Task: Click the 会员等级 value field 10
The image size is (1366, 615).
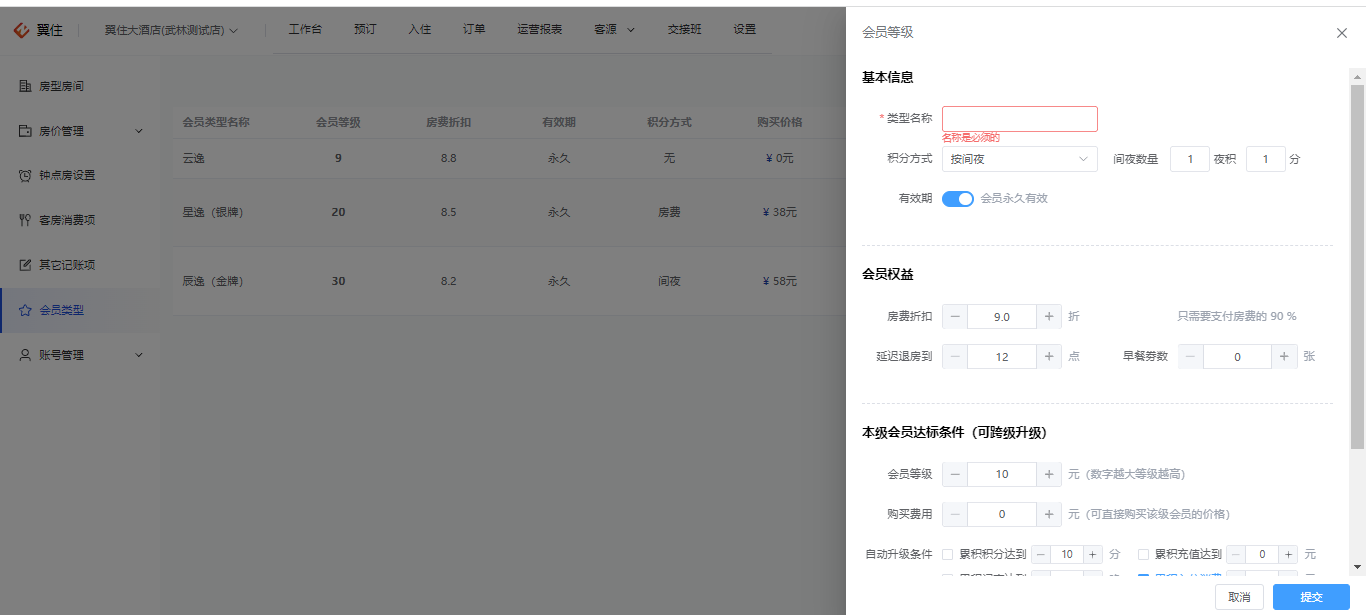Action: (1002, 474)
